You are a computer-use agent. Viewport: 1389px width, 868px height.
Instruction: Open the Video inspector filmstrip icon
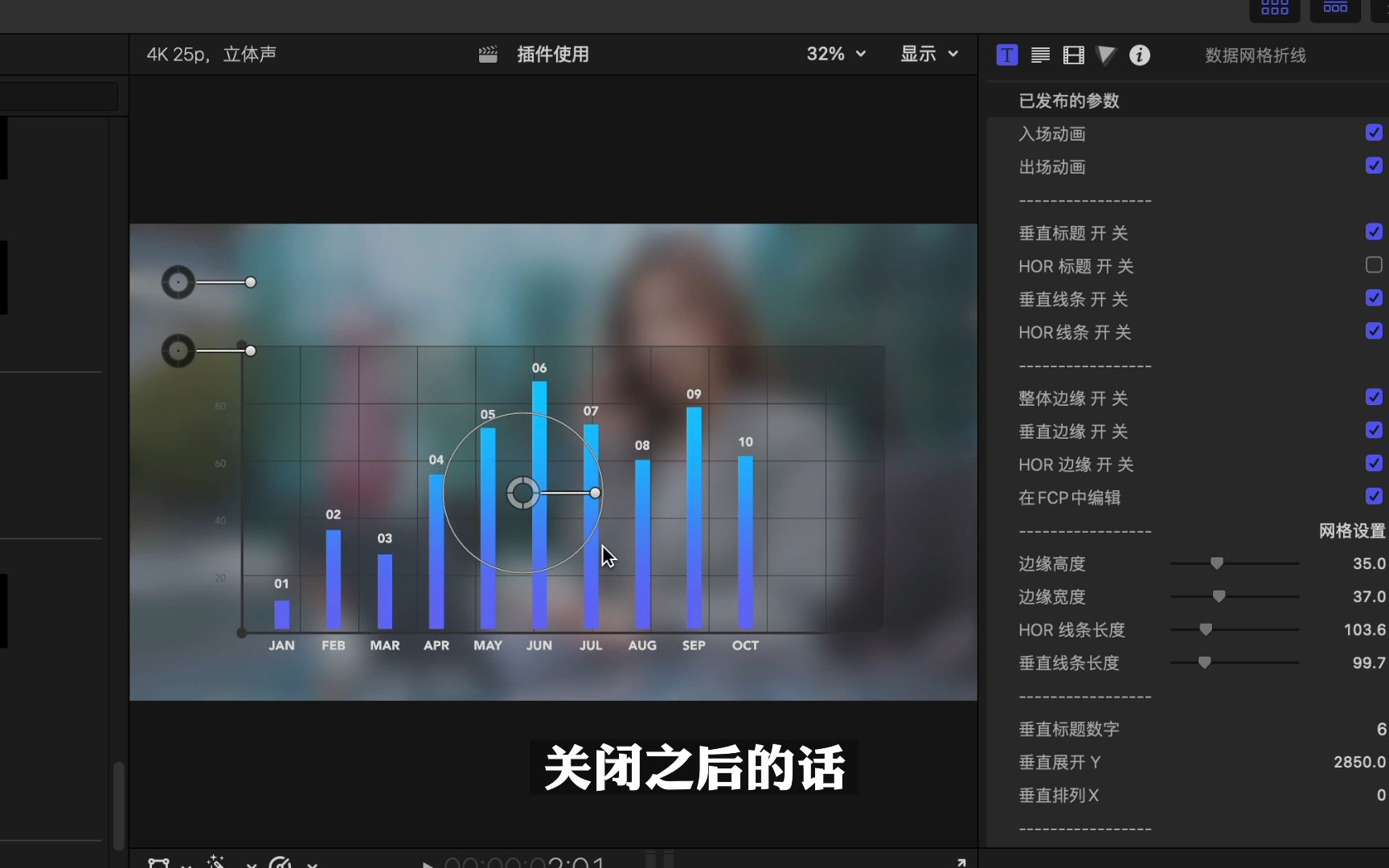1074,55
